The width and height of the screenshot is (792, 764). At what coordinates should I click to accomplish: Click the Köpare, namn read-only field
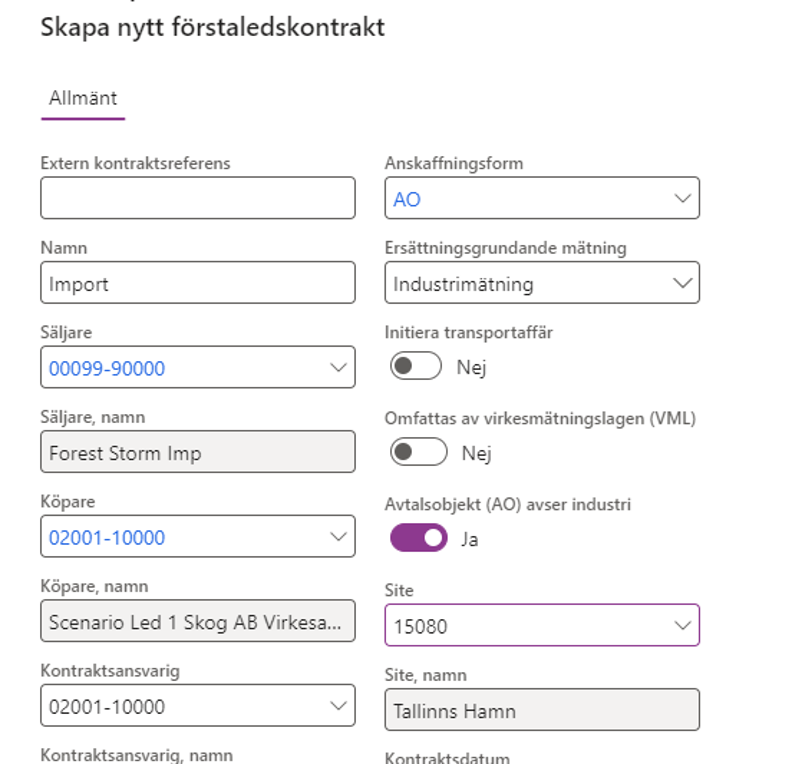click(197, 622)
